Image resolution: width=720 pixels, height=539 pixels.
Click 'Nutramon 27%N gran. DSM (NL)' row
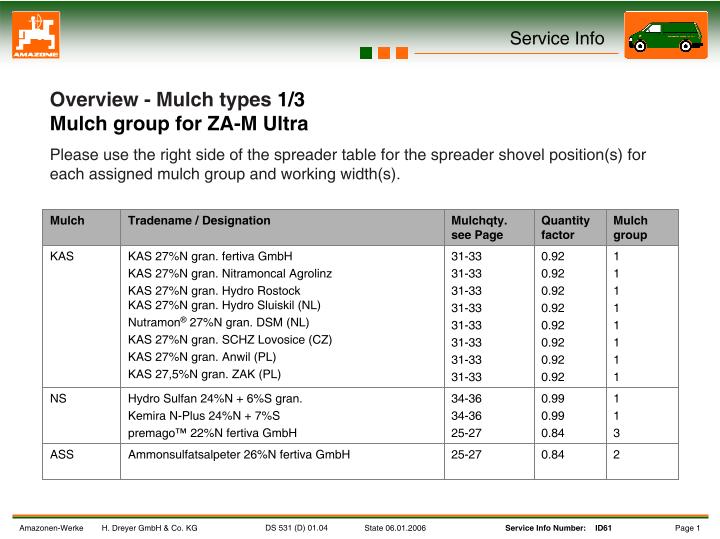coord(219,322)
